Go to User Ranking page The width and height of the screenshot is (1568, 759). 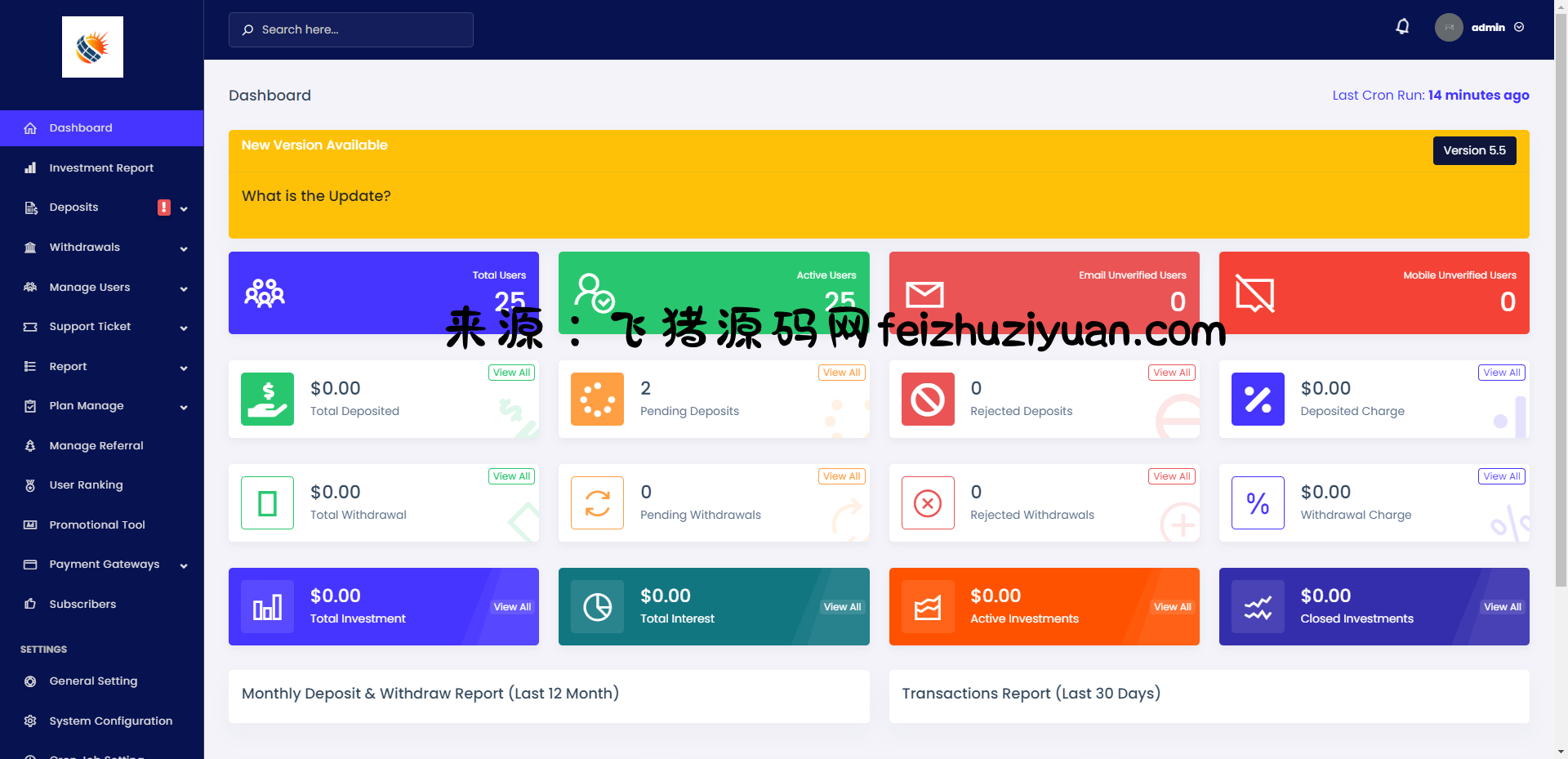coord(86,485)
